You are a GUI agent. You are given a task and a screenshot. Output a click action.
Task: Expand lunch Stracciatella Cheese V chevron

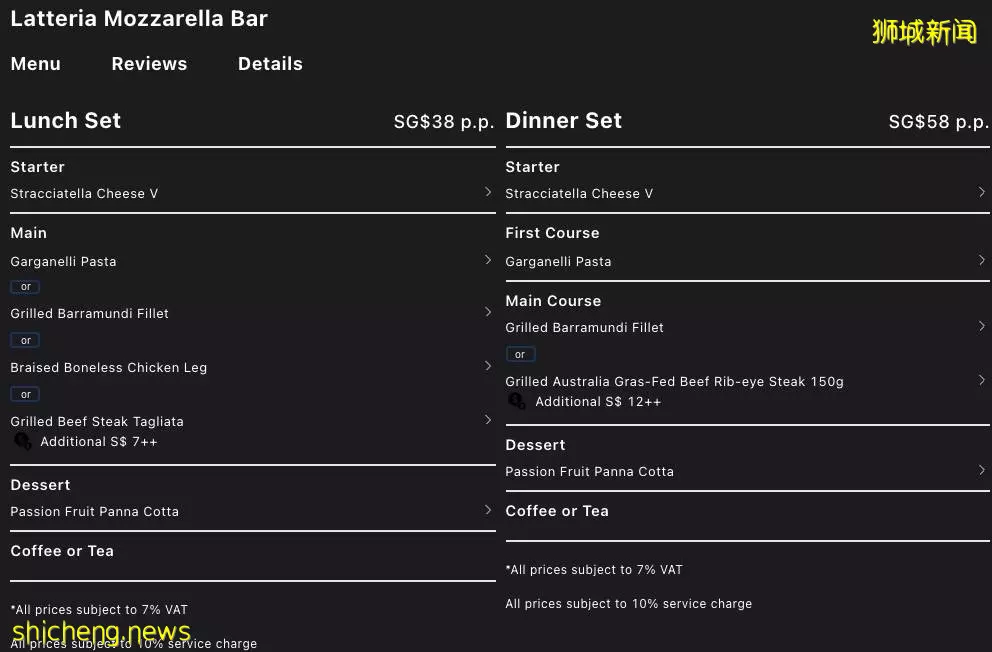pos(488,192)
